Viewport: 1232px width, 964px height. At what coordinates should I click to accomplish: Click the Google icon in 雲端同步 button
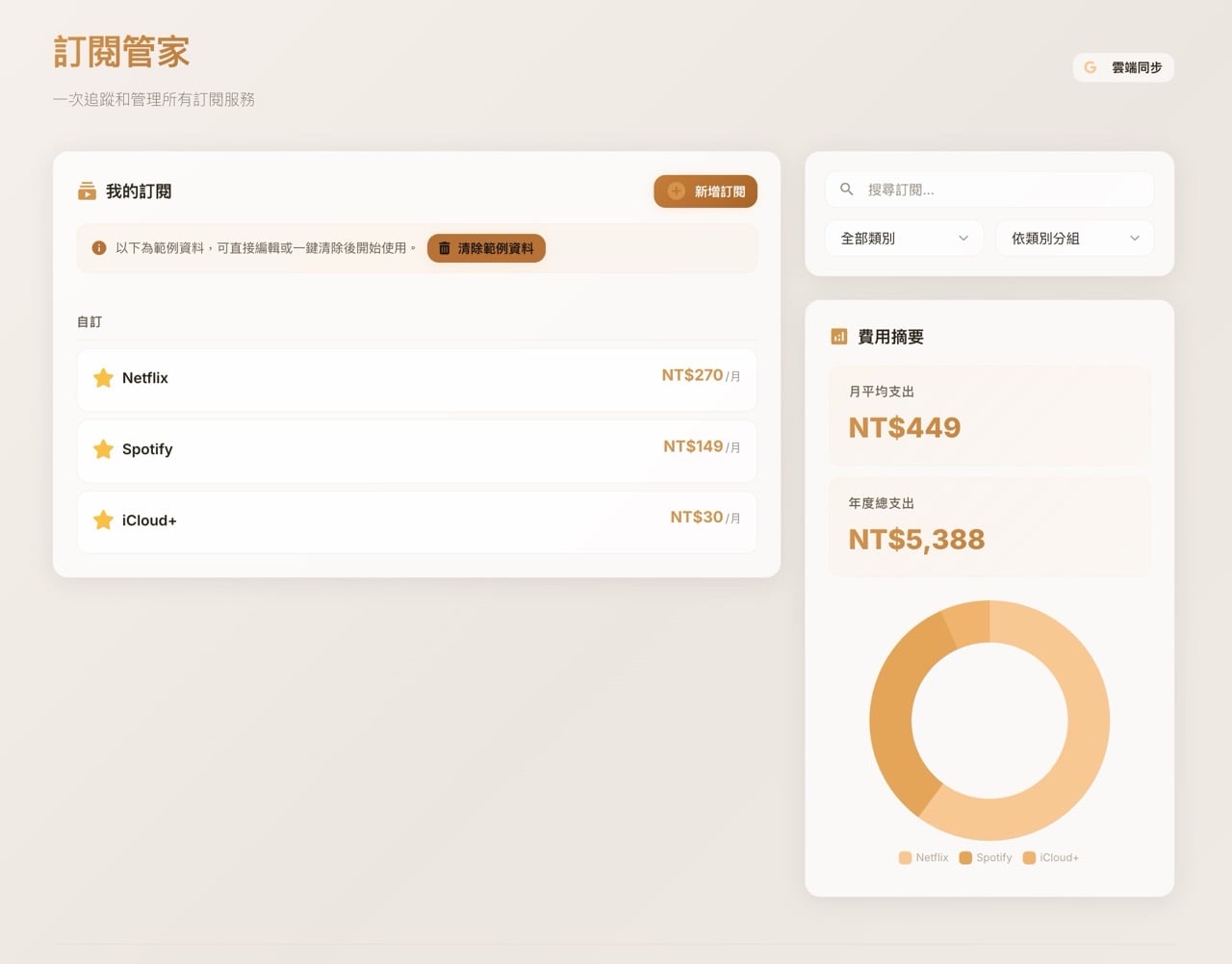(1091, 67)
